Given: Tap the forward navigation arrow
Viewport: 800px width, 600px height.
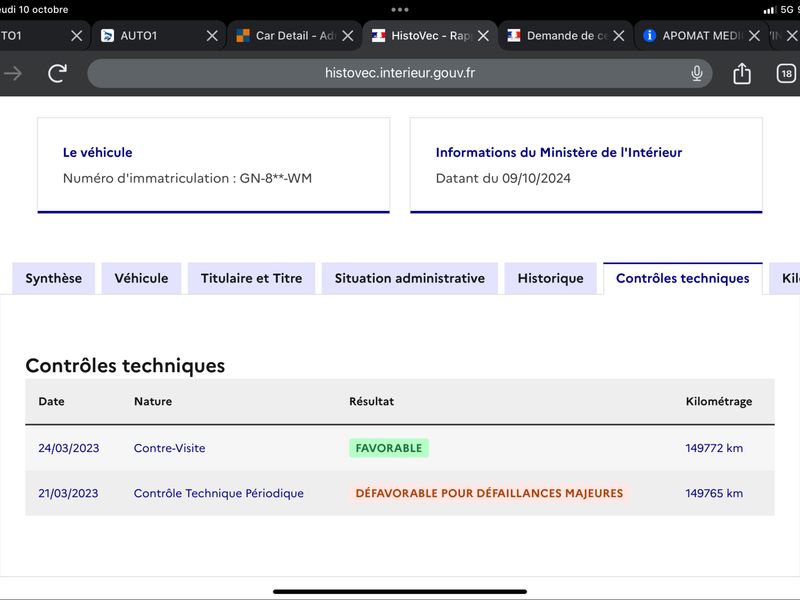Looking at the screenshot, I should click(12, 73).
